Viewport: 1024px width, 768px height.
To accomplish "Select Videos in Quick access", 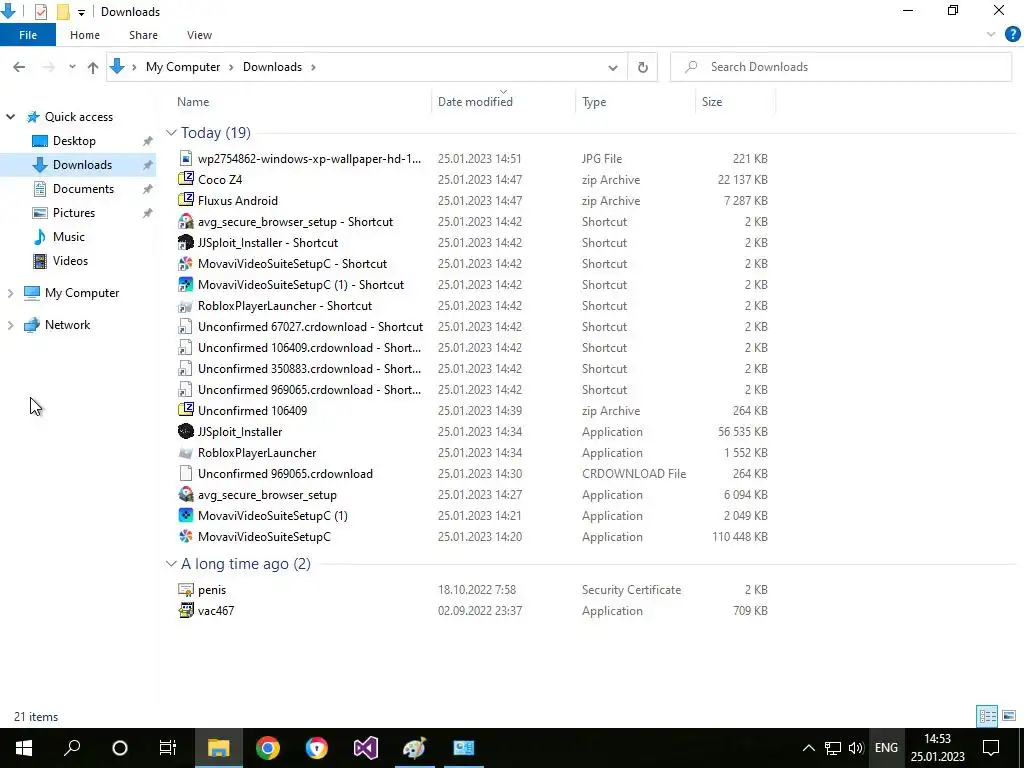I will coord(70,261).
